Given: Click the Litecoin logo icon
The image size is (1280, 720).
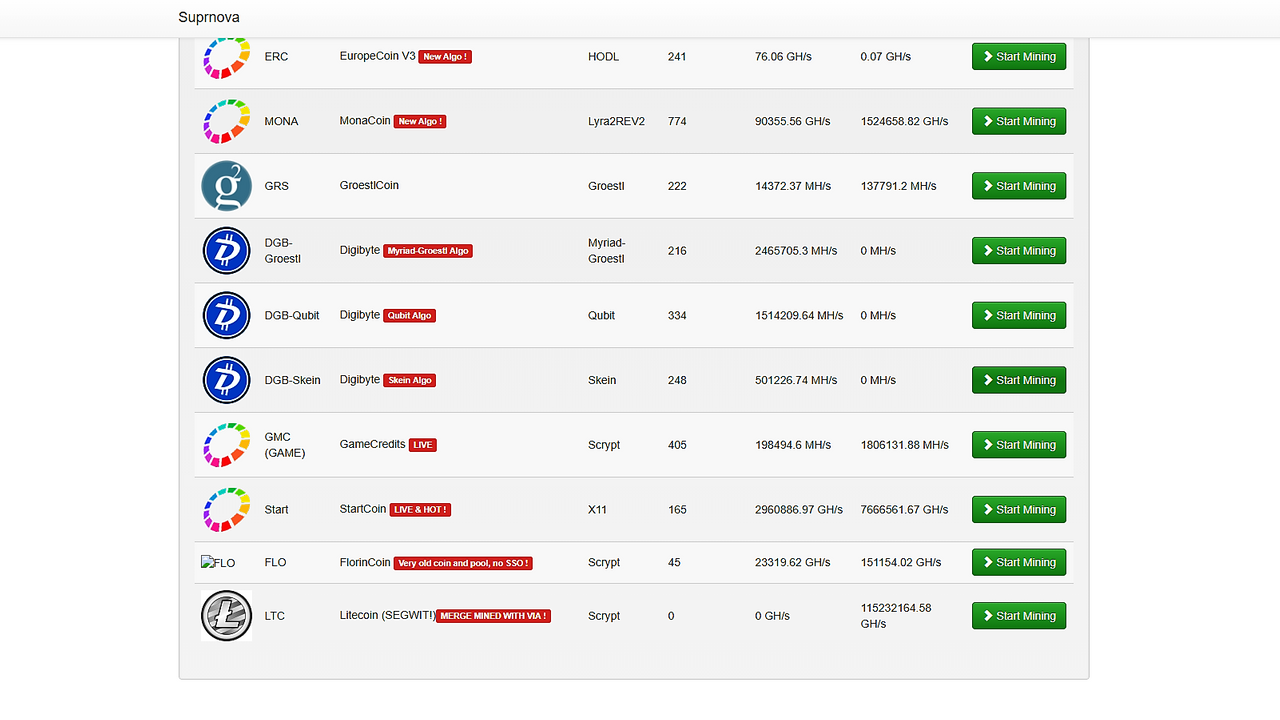Looking at the screenshot, I should 226,615.
